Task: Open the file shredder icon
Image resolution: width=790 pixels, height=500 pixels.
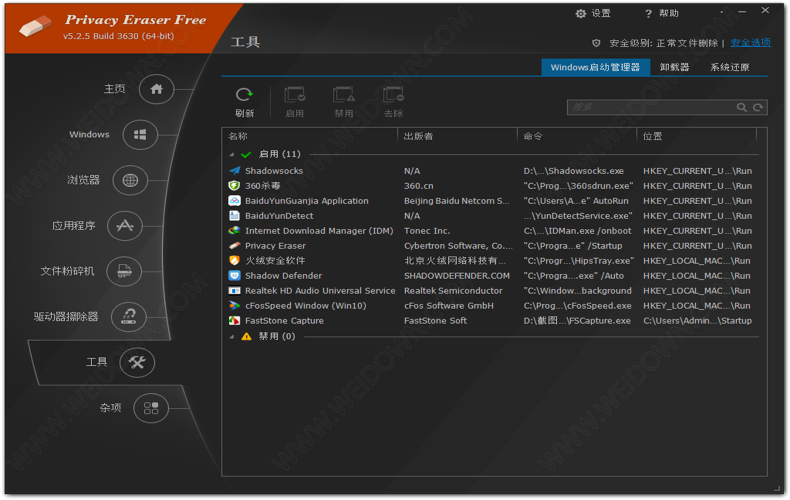Action: tap(124, 271)
